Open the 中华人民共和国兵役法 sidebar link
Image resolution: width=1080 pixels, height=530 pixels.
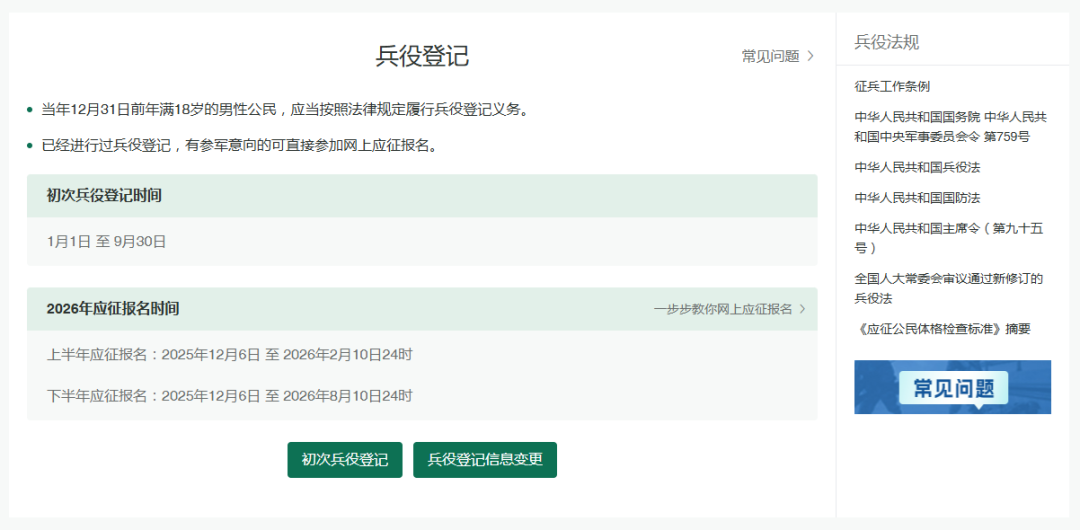(x=917, y=167)
